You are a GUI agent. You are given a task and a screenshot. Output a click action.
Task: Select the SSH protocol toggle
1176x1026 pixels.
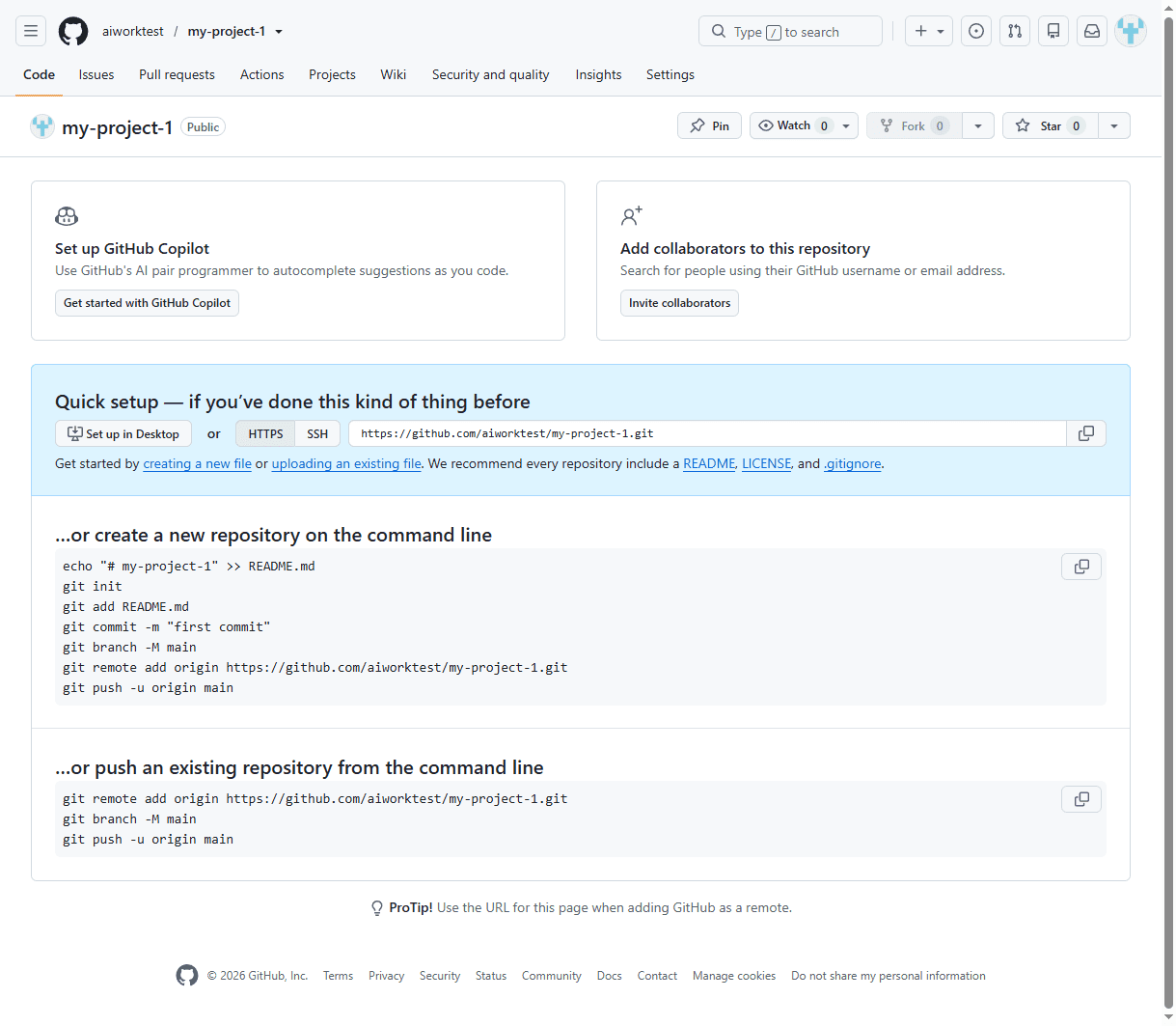317,433
